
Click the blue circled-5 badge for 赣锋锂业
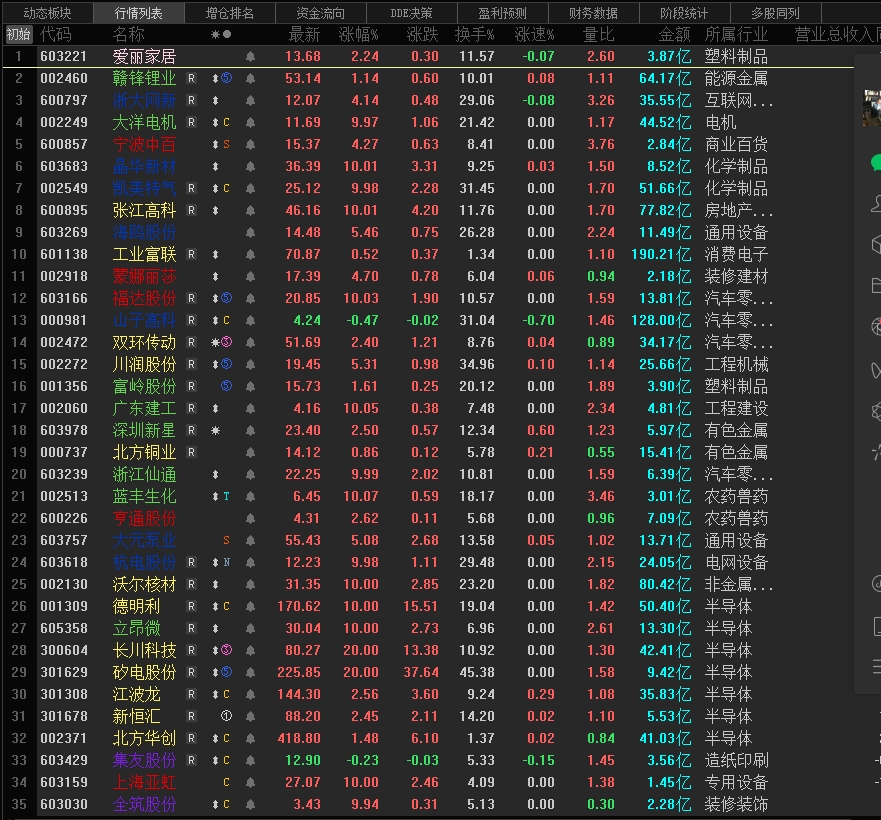click(226, 78)
